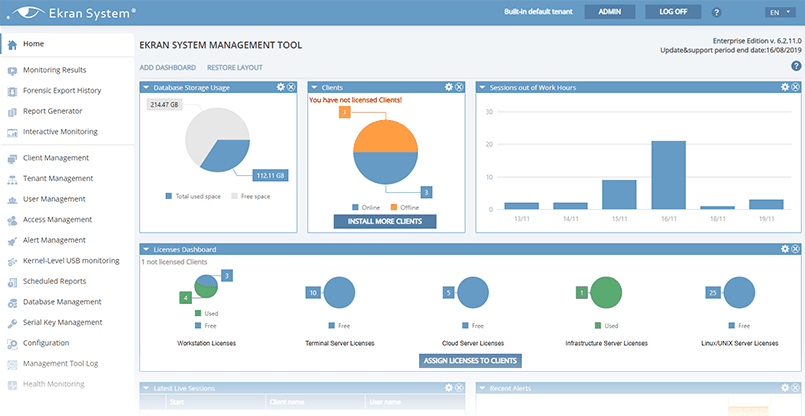Click the ADD DASHBOARD link
This screenshot has height=416, width=805.
[167, 68]
